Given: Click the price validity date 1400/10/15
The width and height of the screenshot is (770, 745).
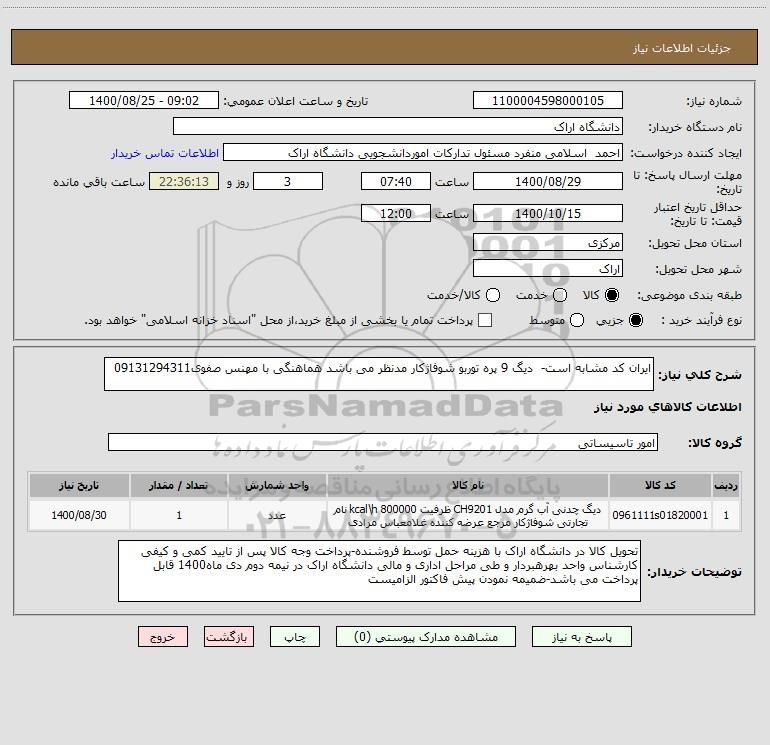Looking at the screenshot, I should click(x=548, y=213).
